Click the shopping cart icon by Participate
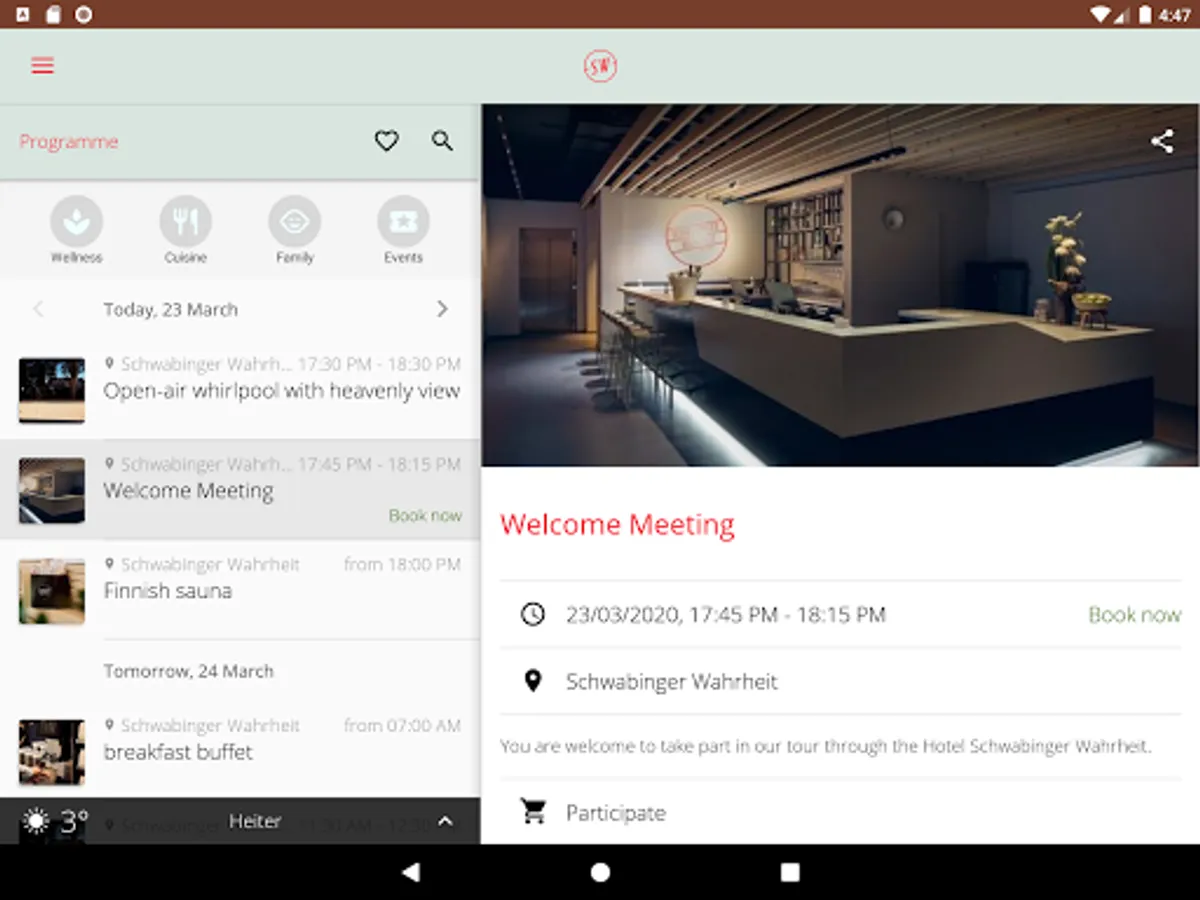Viewport: 1200px width, 900px height. [533, 812]
